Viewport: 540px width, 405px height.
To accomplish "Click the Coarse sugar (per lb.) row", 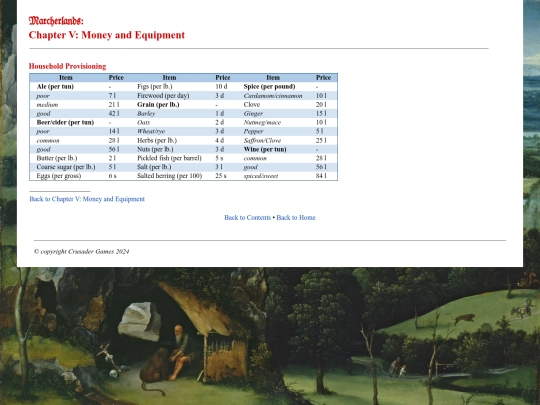I will pyautogui.click(x=66, y=167).
